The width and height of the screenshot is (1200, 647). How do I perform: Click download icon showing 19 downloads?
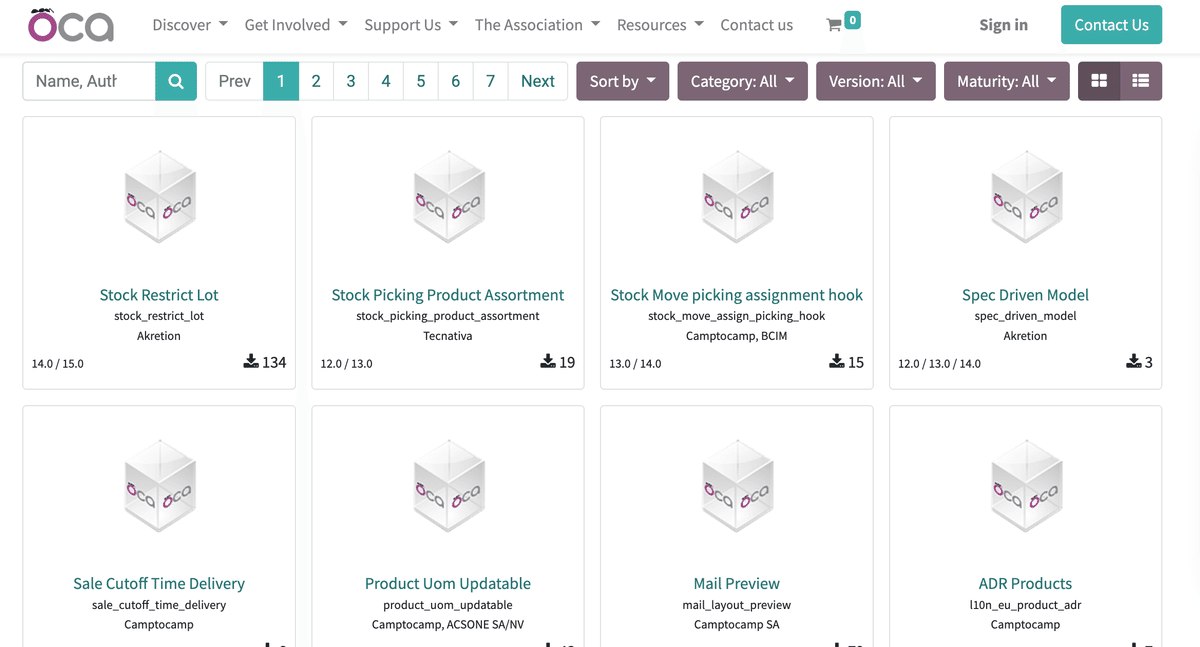tap(548, 361)
